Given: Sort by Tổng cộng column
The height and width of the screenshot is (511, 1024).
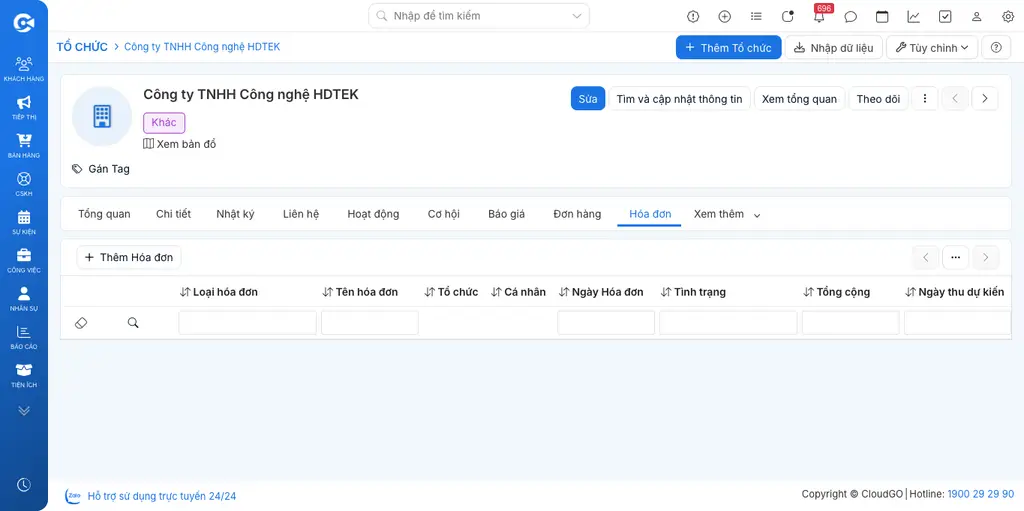Looking at the screenshot, I should (837, 292).
